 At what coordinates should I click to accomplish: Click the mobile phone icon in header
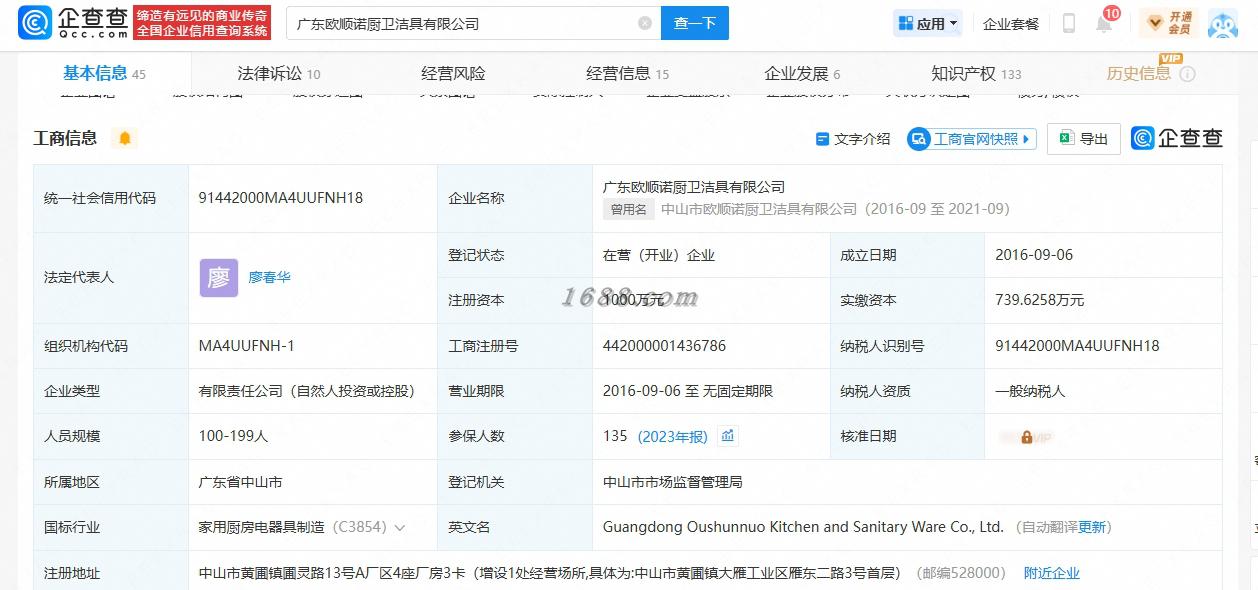pyautogui.click(x=1069, y=23)
